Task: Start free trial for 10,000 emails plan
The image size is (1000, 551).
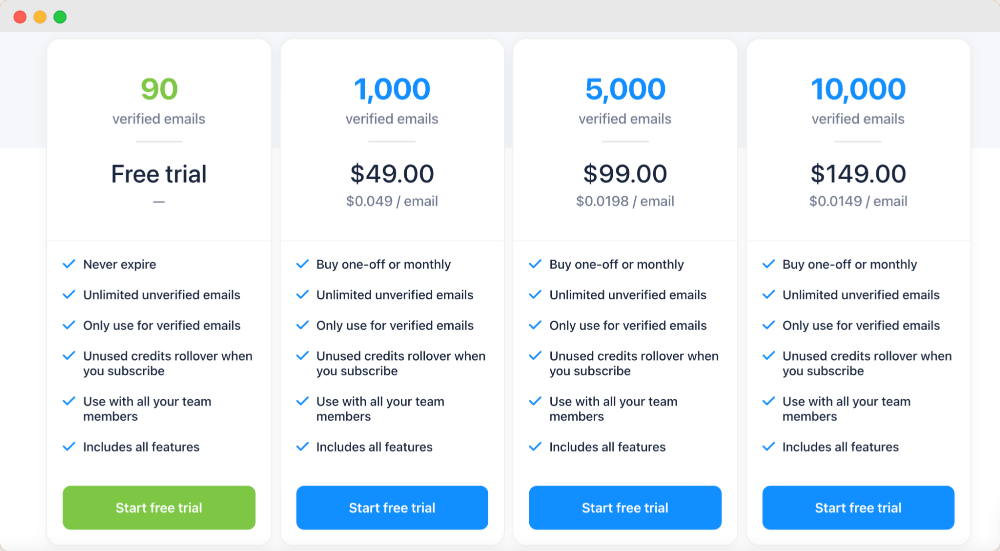Action: point(858,508)
